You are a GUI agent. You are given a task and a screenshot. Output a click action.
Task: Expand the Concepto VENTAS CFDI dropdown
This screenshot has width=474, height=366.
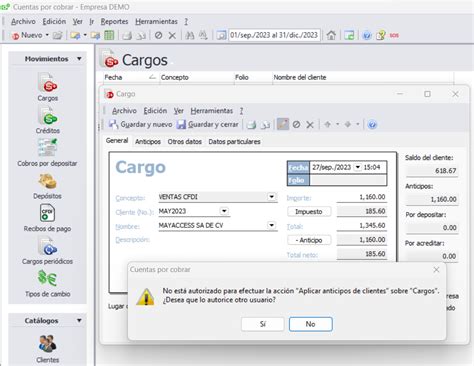[x=272, y=197]
